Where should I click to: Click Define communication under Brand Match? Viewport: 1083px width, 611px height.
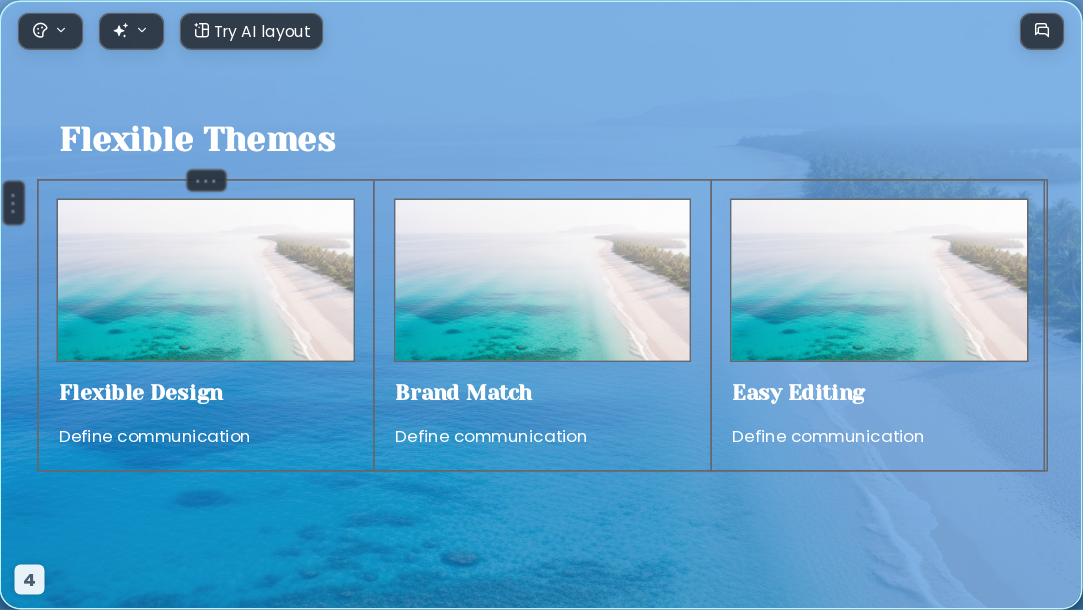pyautogui.click(x=490, y=436)
